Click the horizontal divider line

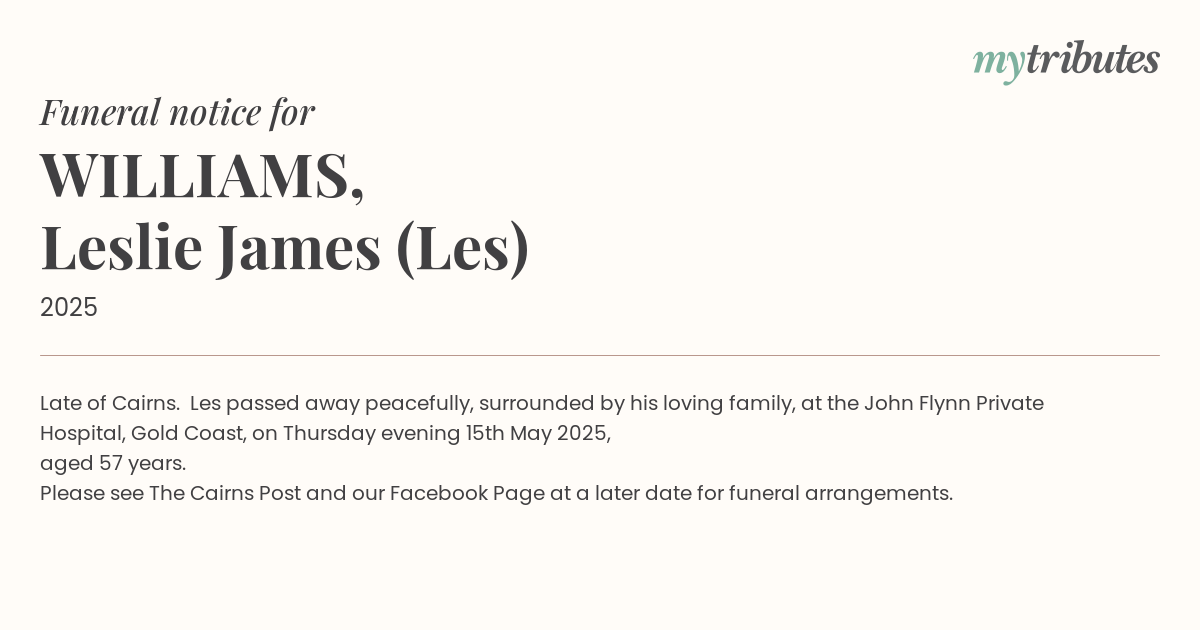[x=600, y=355]
